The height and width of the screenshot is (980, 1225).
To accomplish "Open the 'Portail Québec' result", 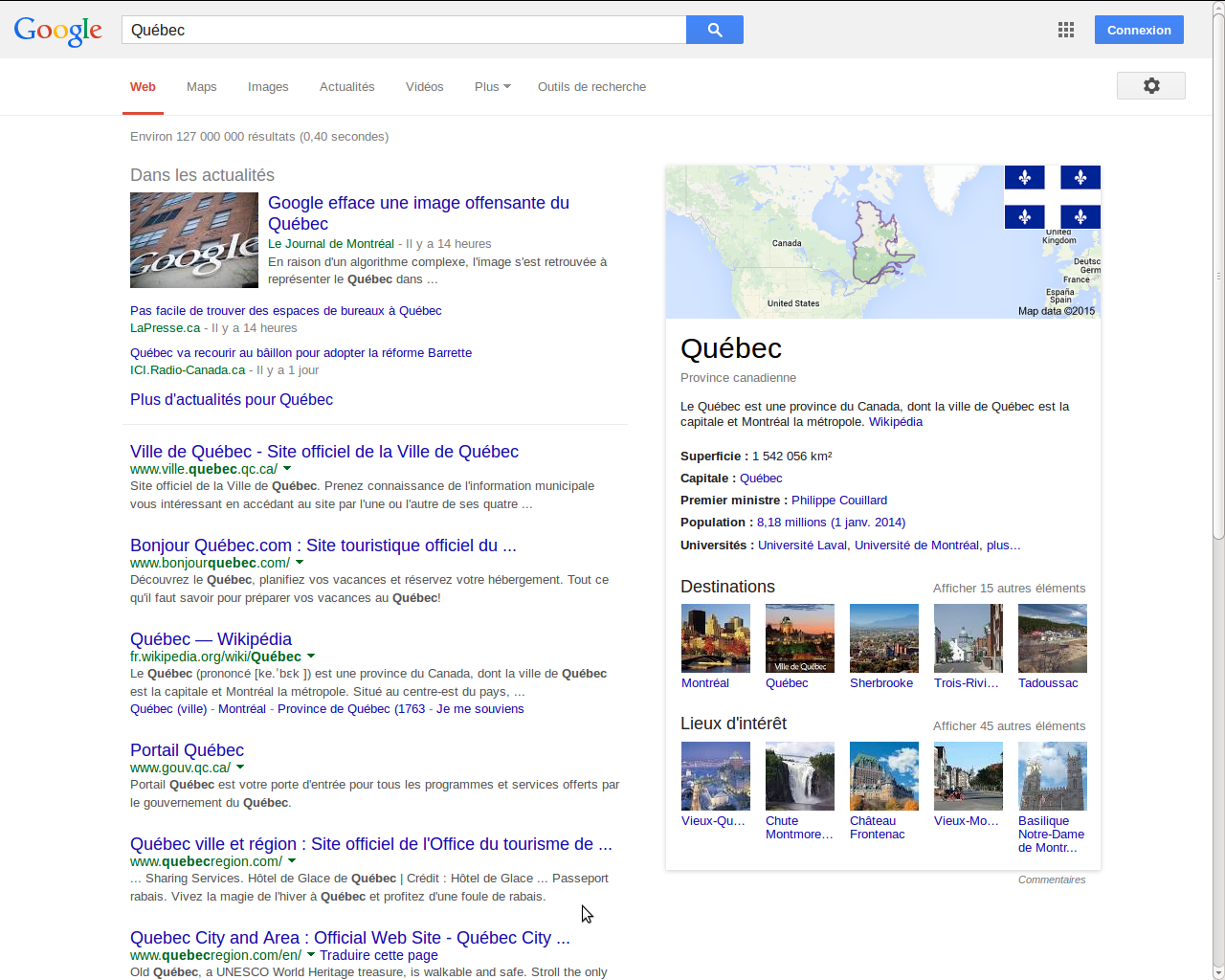I will pos(187,750).
